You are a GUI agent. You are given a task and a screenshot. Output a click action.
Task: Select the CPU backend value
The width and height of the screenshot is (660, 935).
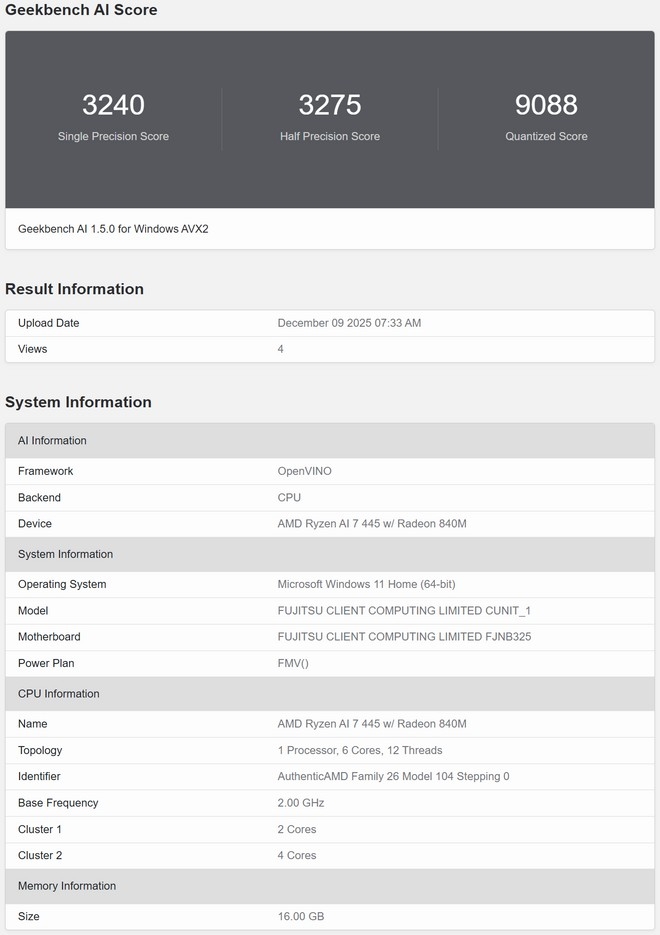coord(289,497)
